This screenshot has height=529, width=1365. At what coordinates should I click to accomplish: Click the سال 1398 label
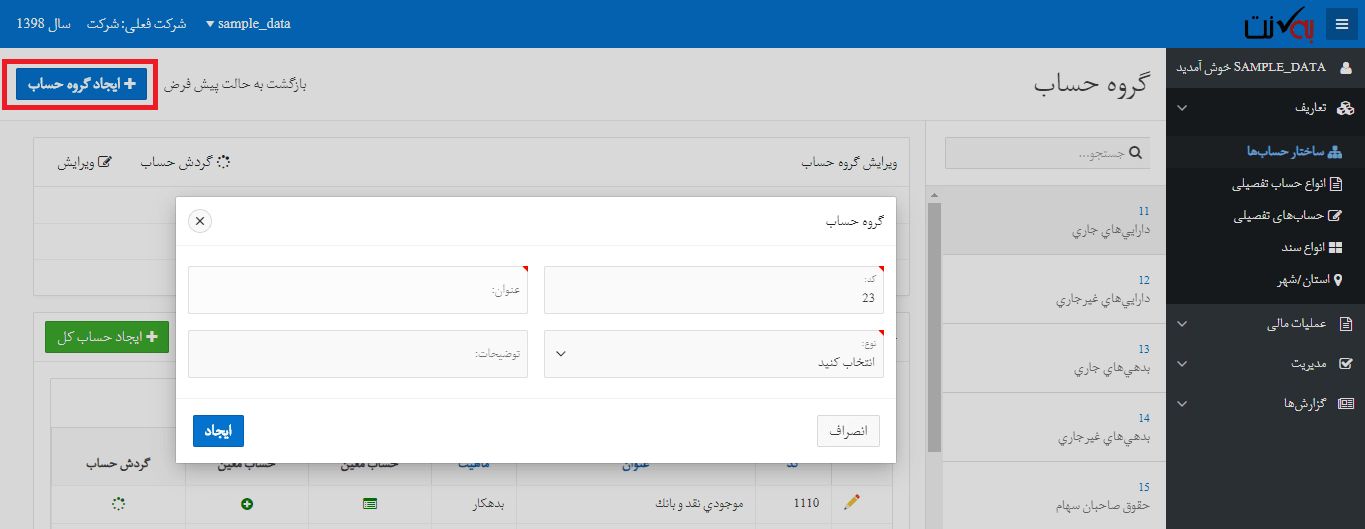(44, 24)
